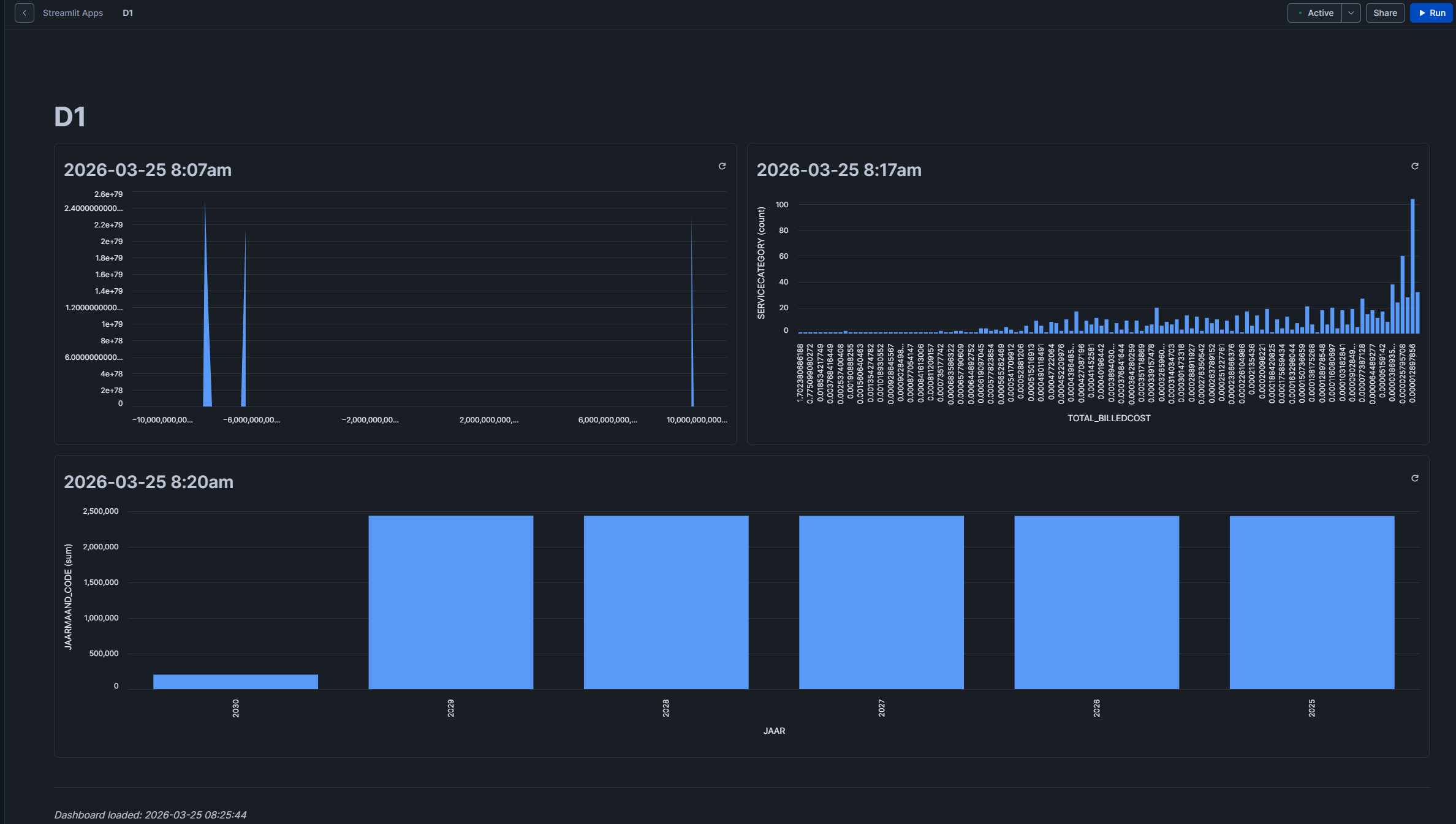Expand the chevron next to Active
This screenshot has height=824, width=1456.
(1351, 13)
